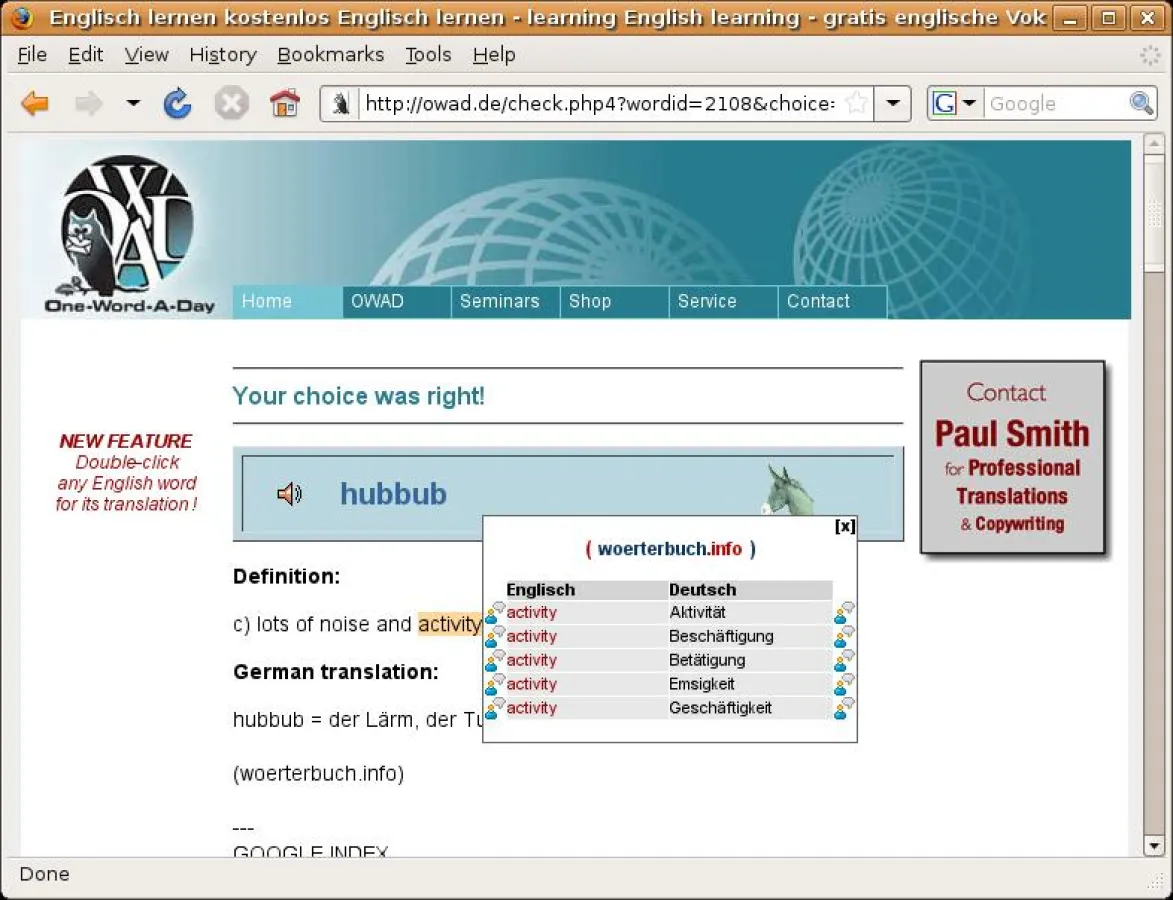Image resolution: width=1173 pixels, height=900 pixels.
Task: Open the Bookmarks menu
Action: click(330, 55)
